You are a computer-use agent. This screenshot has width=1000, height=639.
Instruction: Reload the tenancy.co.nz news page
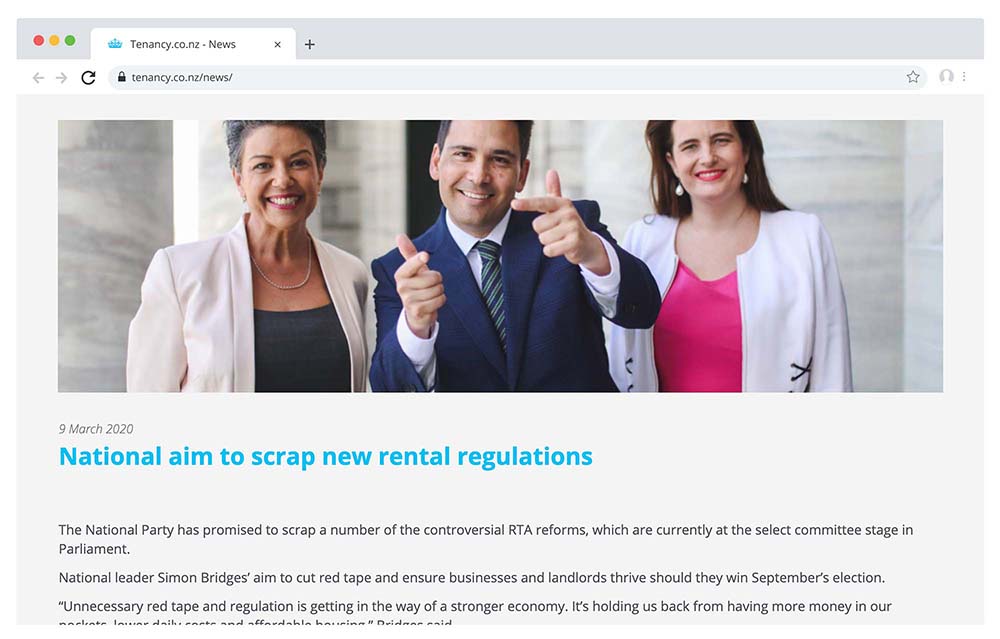(89, 78)
